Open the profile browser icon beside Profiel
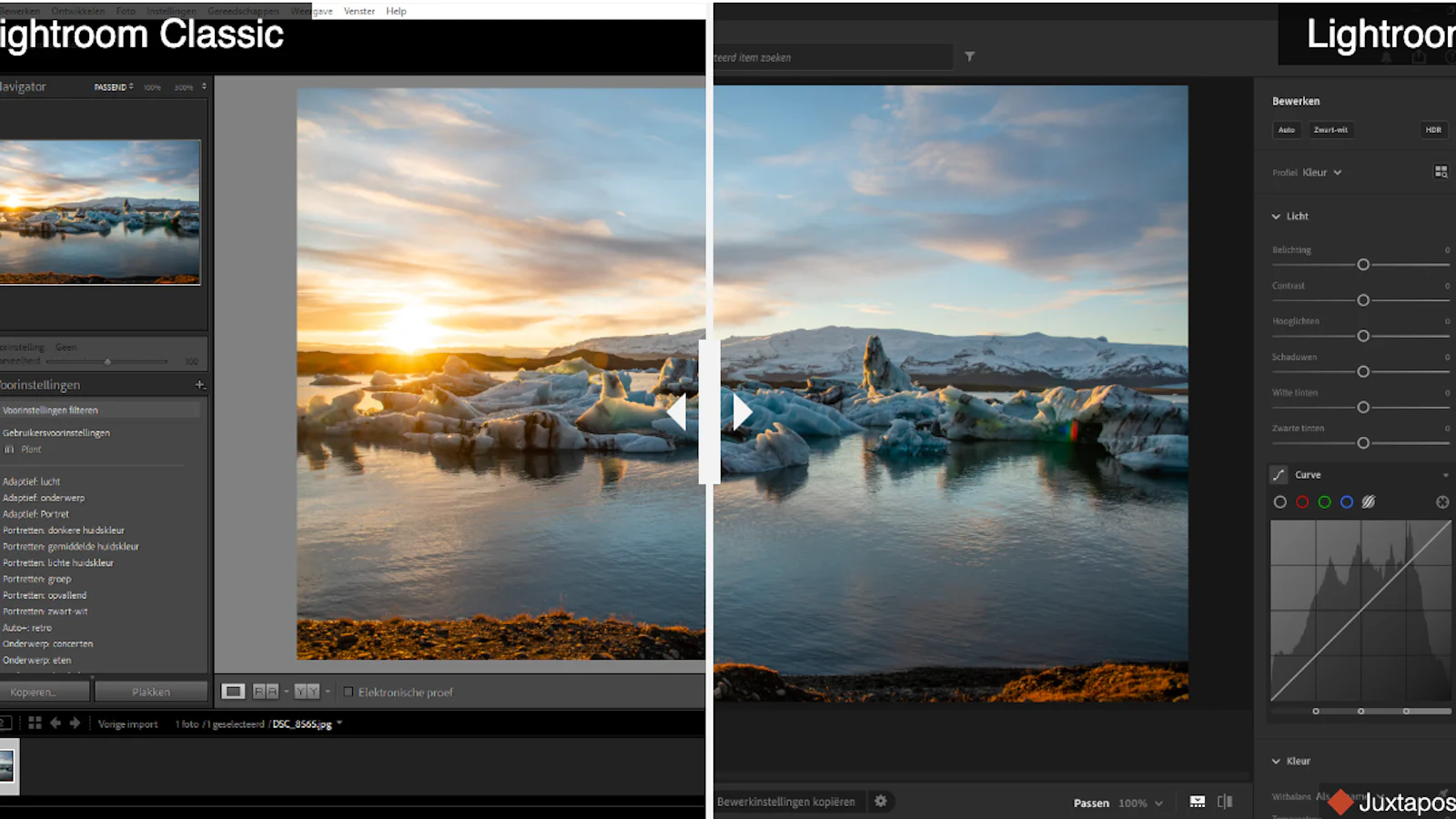 (1441, 172)
